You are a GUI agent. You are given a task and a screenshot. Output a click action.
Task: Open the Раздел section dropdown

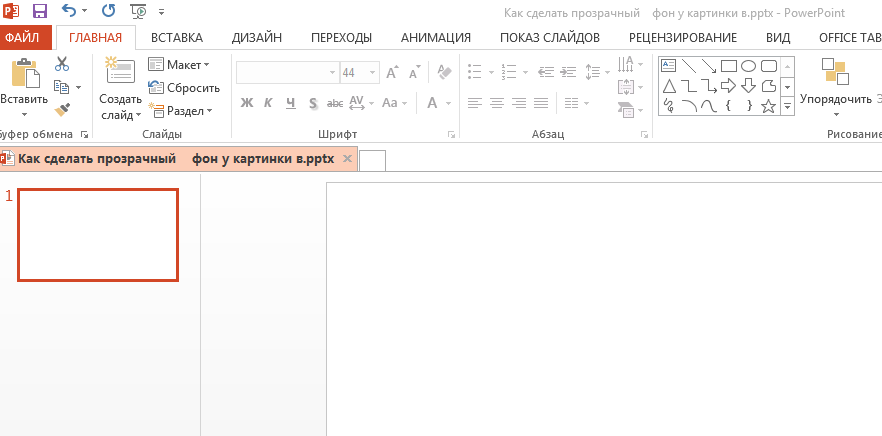click(181, 111)
